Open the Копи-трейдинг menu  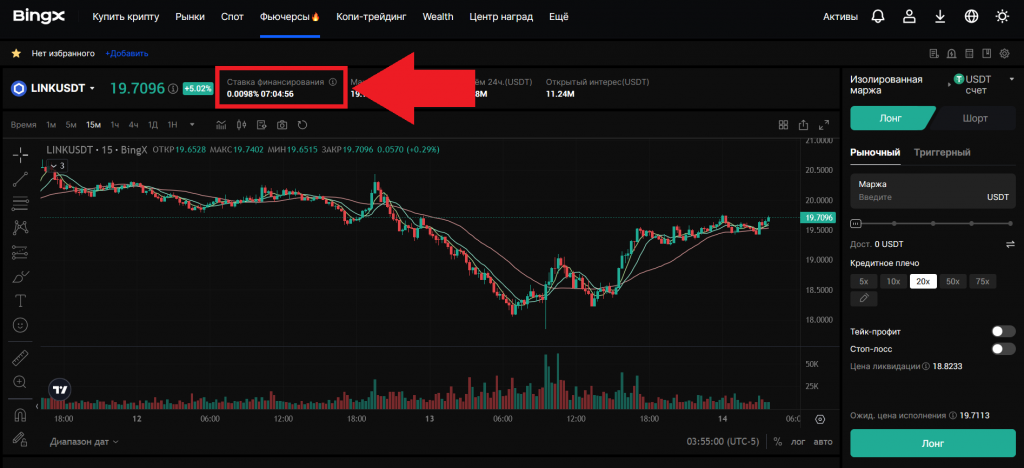pyautogui.click(x=372, y=17)
